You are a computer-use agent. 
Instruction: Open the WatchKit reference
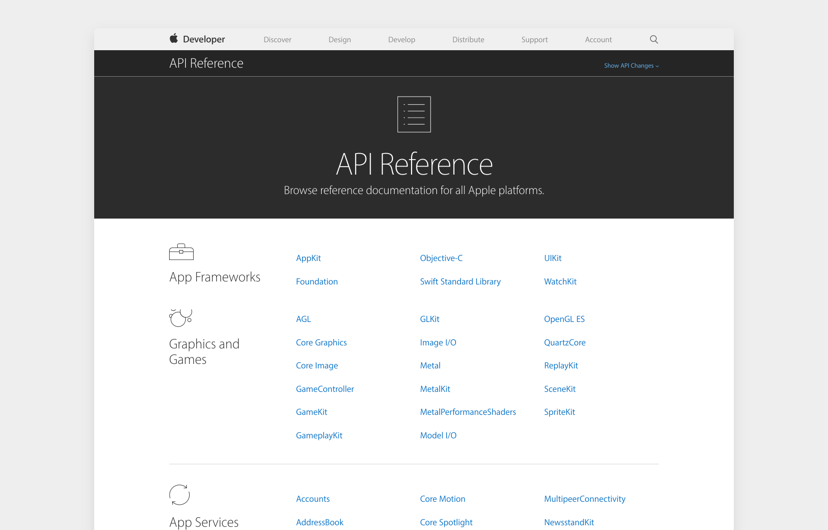click(x=560, y=281)
